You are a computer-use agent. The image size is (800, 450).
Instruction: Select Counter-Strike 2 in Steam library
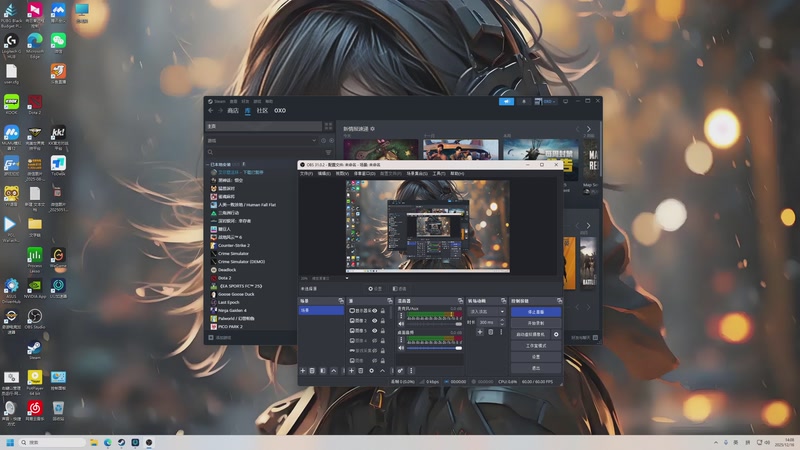point(233,245)
